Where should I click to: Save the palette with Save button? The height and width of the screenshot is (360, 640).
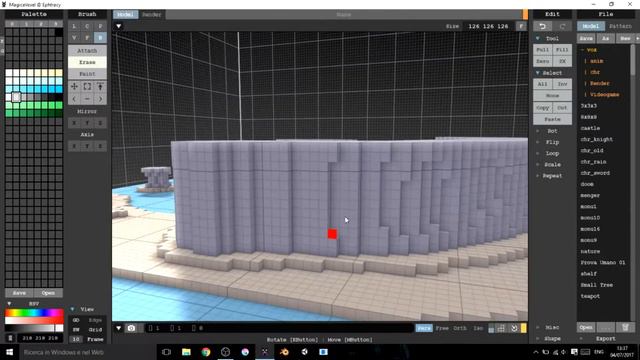(x=19, y=293)
